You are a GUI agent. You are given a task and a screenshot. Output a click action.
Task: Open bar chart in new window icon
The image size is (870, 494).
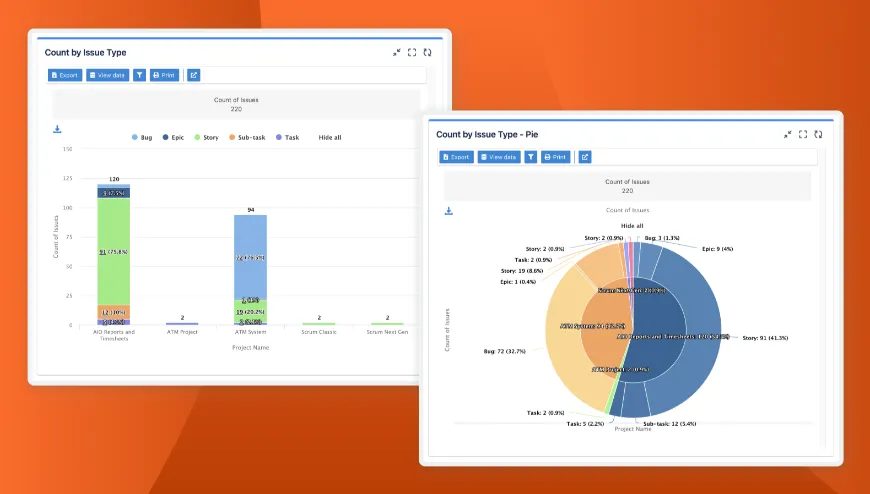click(193, 75)
